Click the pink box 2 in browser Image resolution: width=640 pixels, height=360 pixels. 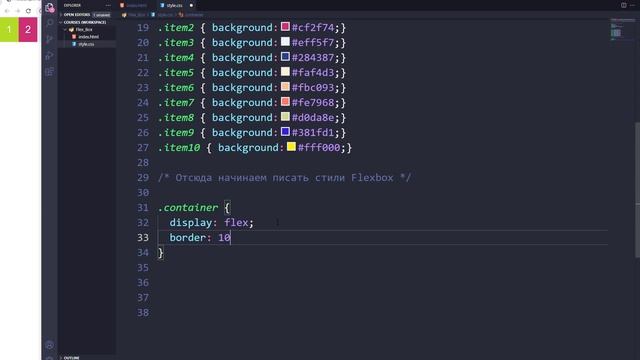(x=28, y=29)
